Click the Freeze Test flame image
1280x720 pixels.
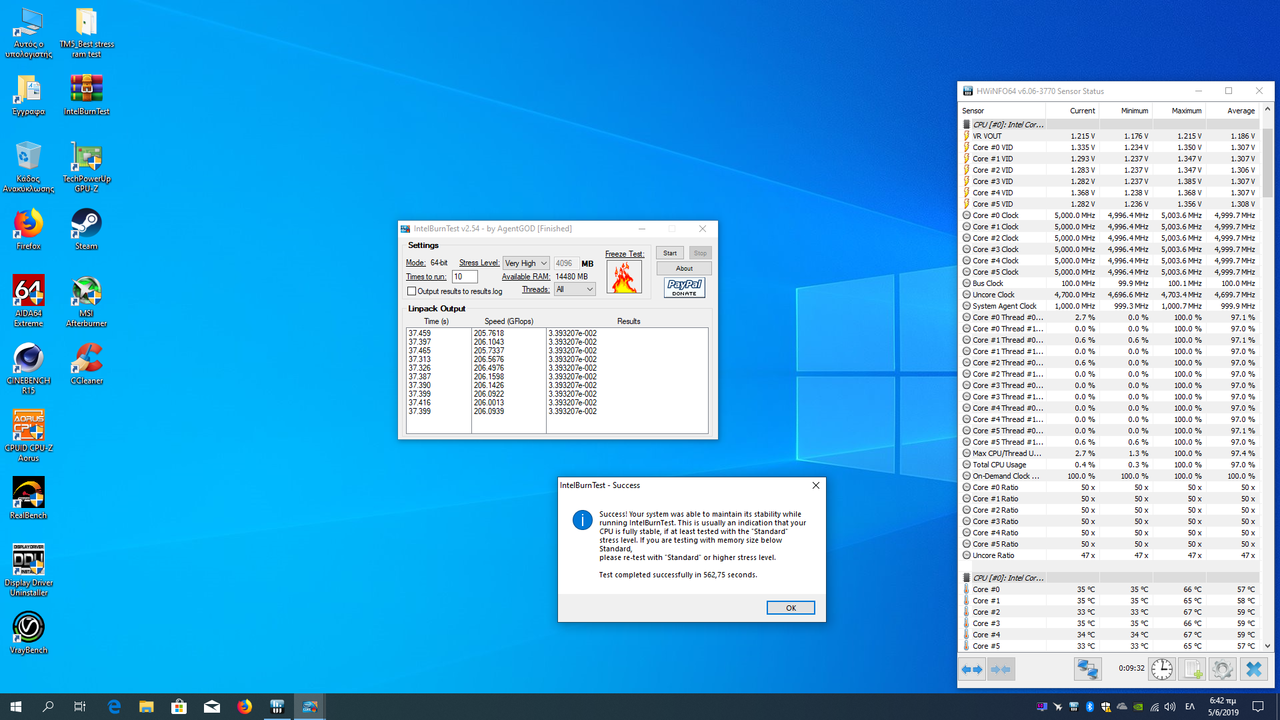(625, 276)
